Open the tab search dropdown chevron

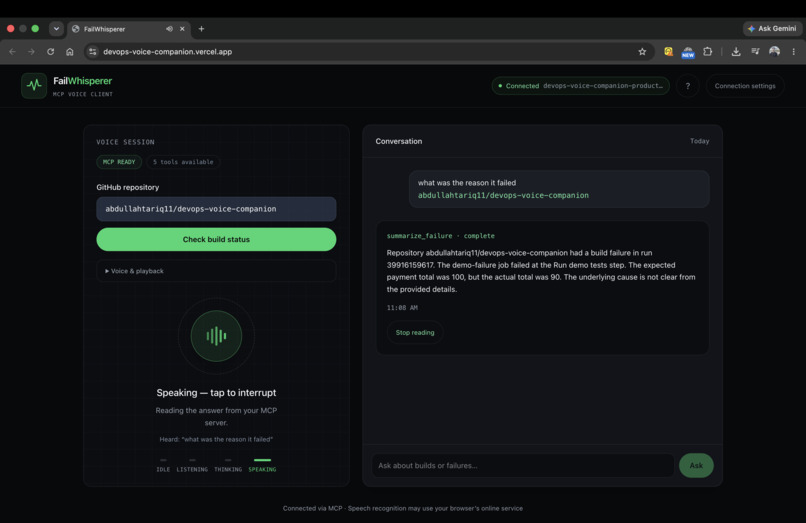click(x=56, y=29)
